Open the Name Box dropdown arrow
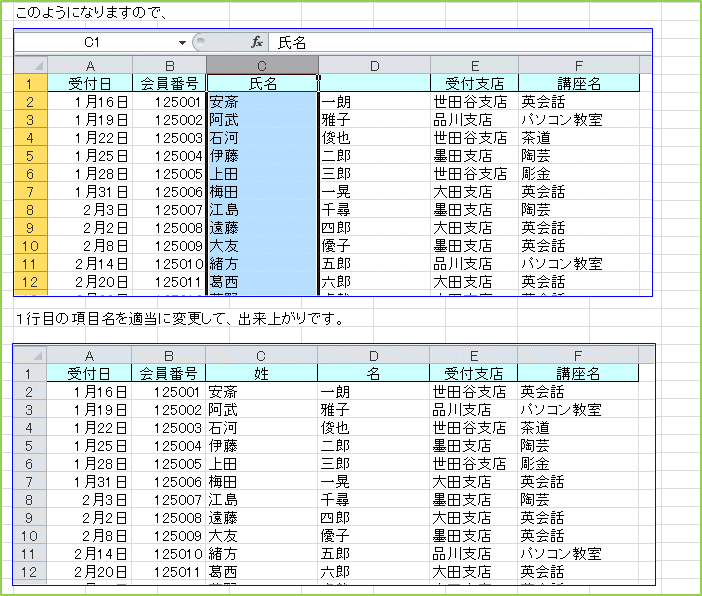 click(182, 43)
